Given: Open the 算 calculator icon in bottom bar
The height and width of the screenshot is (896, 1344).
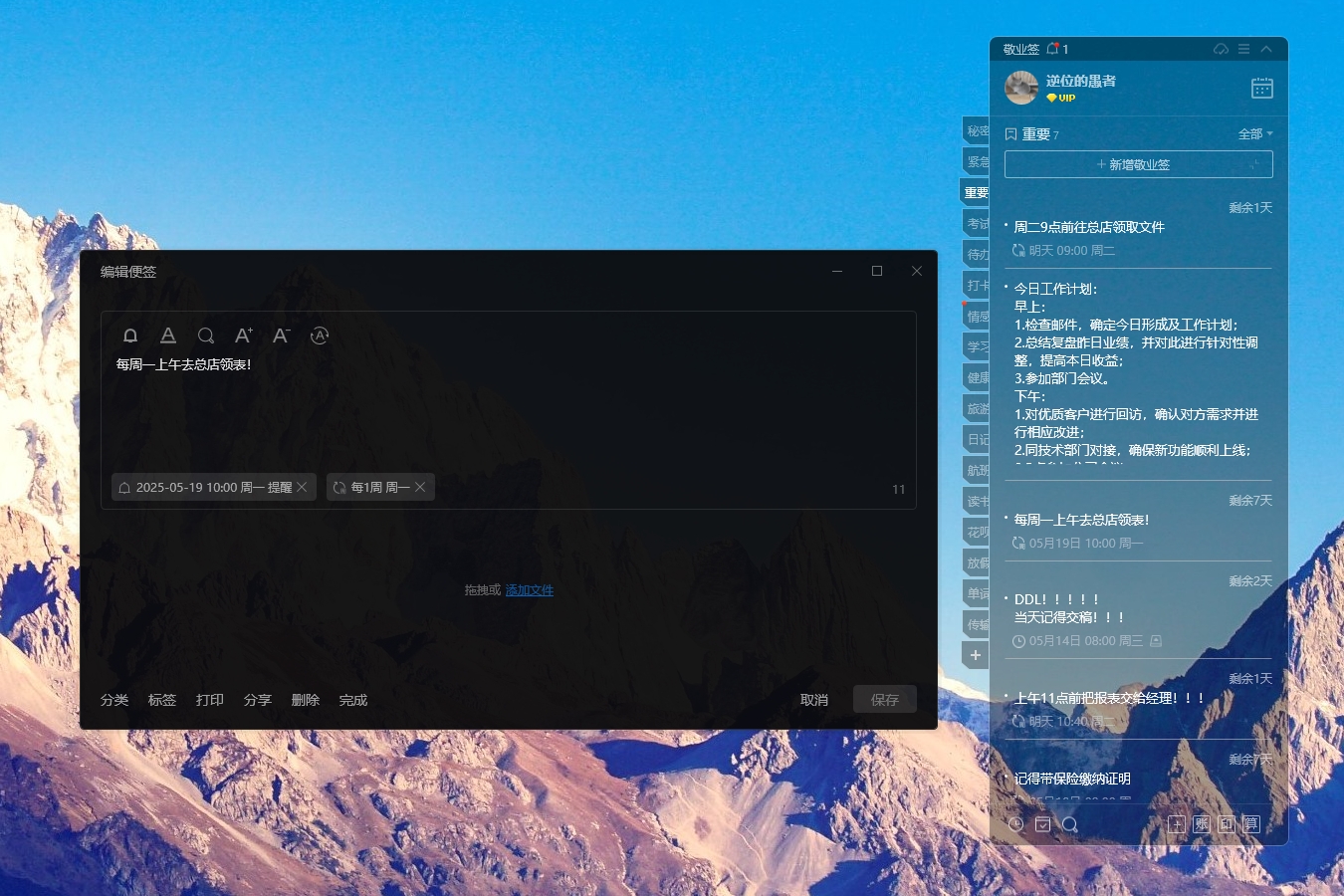Looking at the screenshot, I should click(x=1251, y=823).
